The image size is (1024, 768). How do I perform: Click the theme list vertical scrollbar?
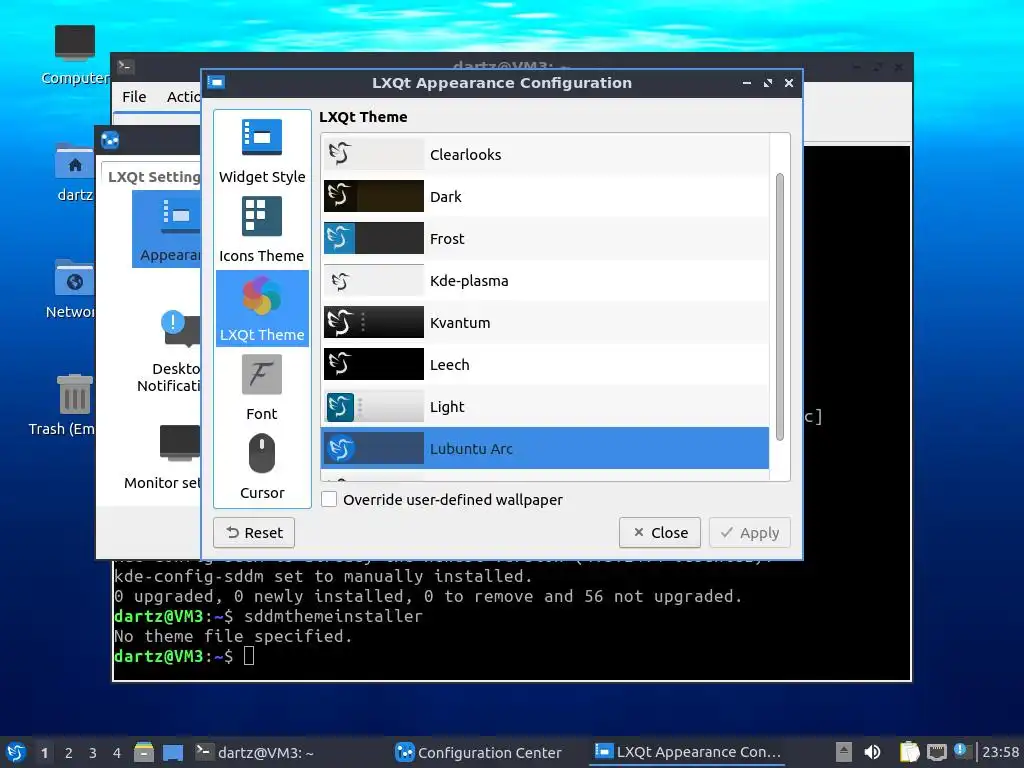[x=780, y=307]
